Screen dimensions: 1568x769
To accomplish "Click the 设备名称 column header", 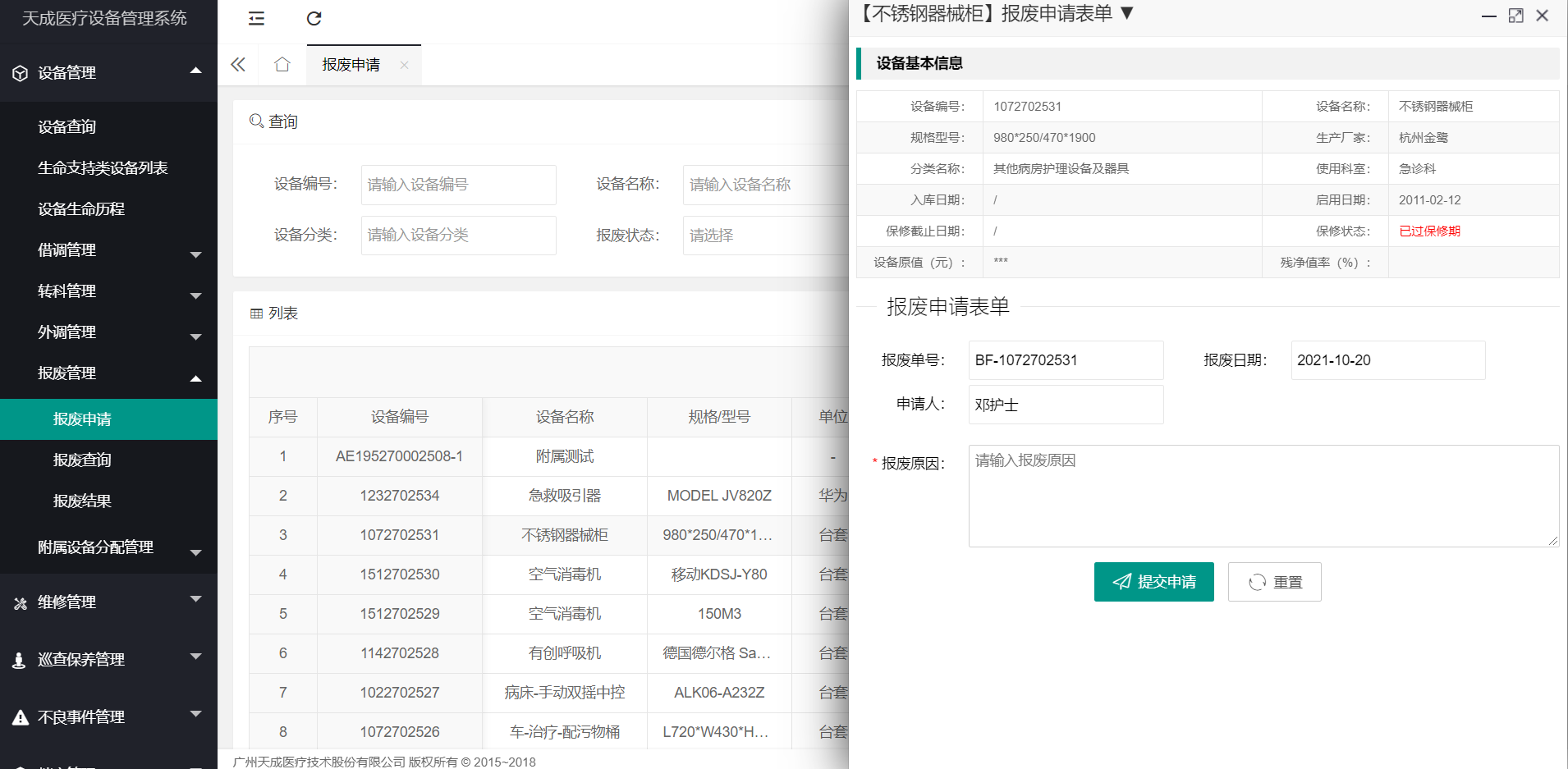I will (x=565, y=417).
